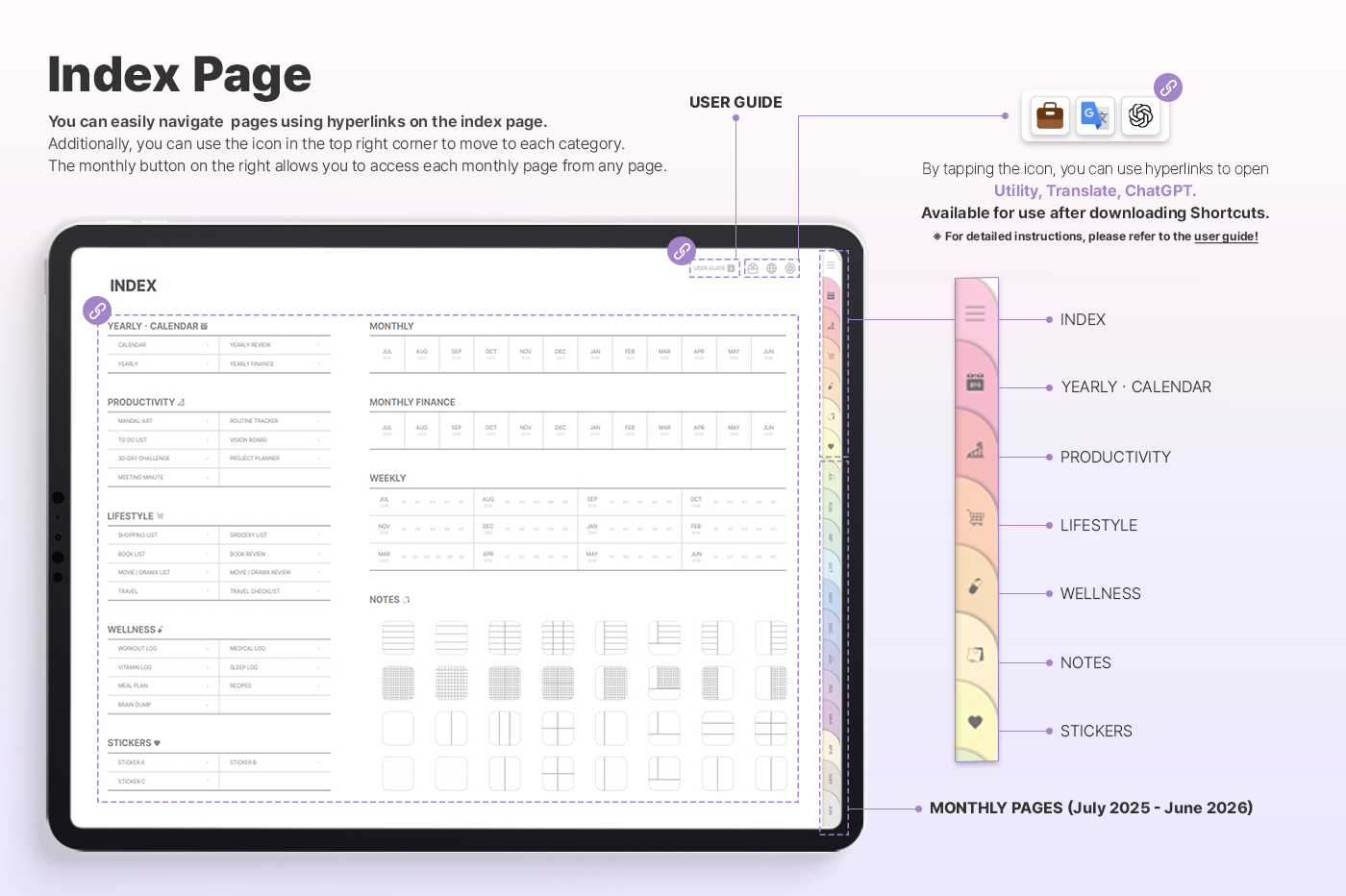Go to the SHOPPING LIST row arrow
1346x896 pixels.
[208, 535]
